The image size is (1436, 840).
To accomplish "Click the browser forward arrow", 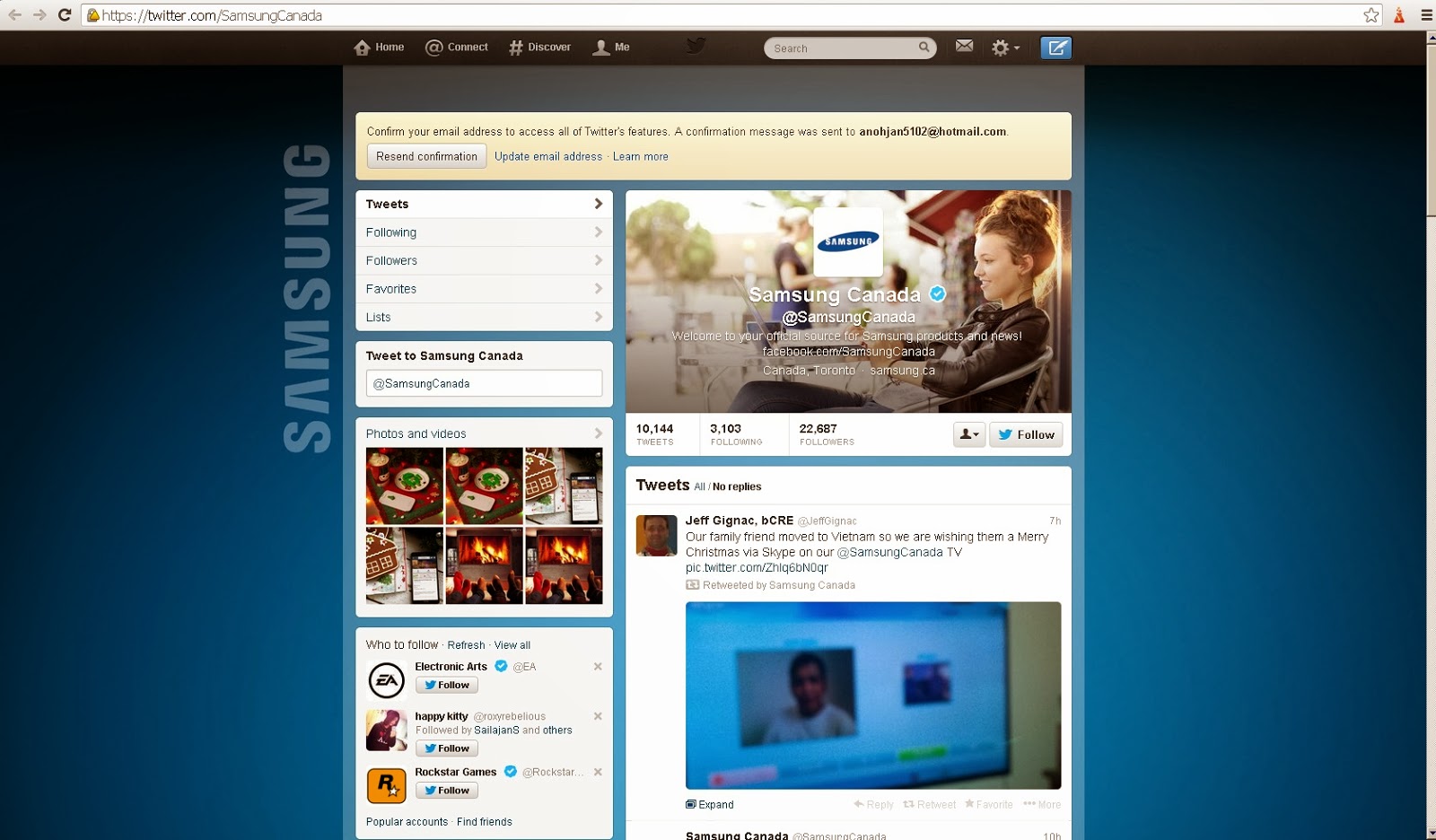I will (39, 15).
